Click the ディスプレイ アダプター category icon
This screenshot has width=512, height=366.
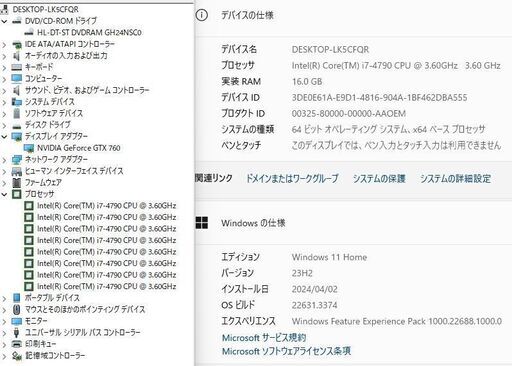point(17,136)
